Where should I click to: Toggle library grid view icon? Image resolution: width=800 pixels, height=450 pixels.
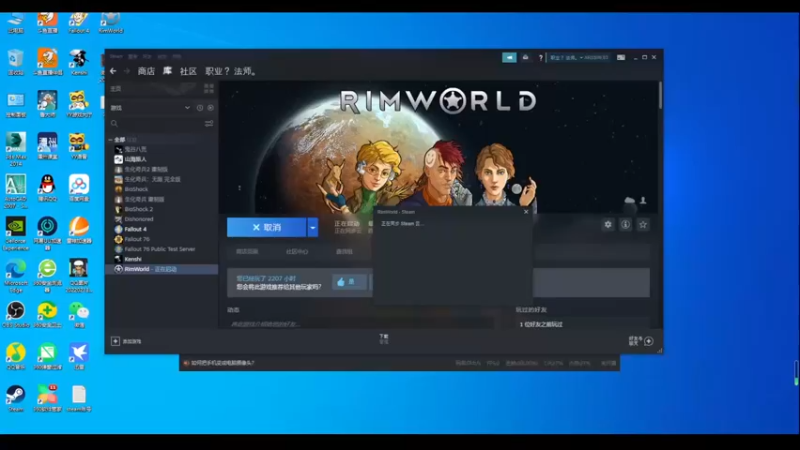(x=209, y=88)
